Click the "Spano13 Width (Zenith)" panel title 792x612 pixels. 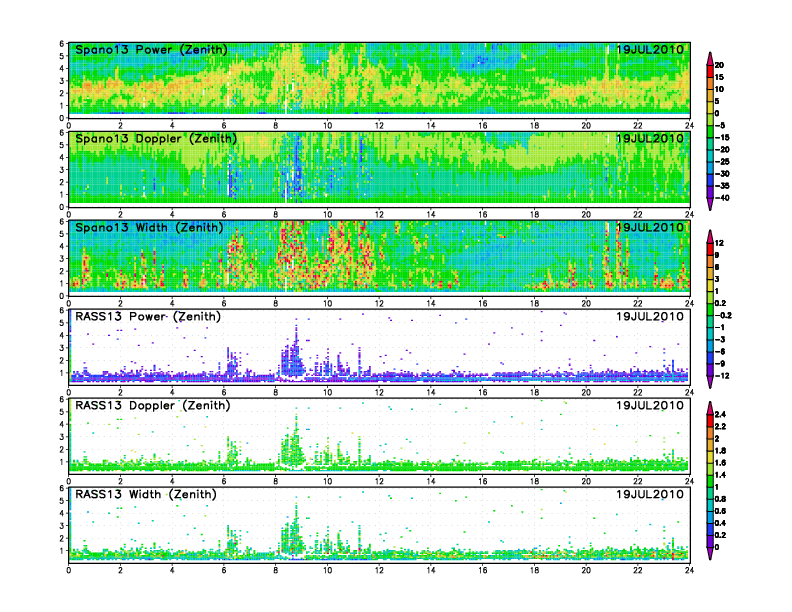149,227
